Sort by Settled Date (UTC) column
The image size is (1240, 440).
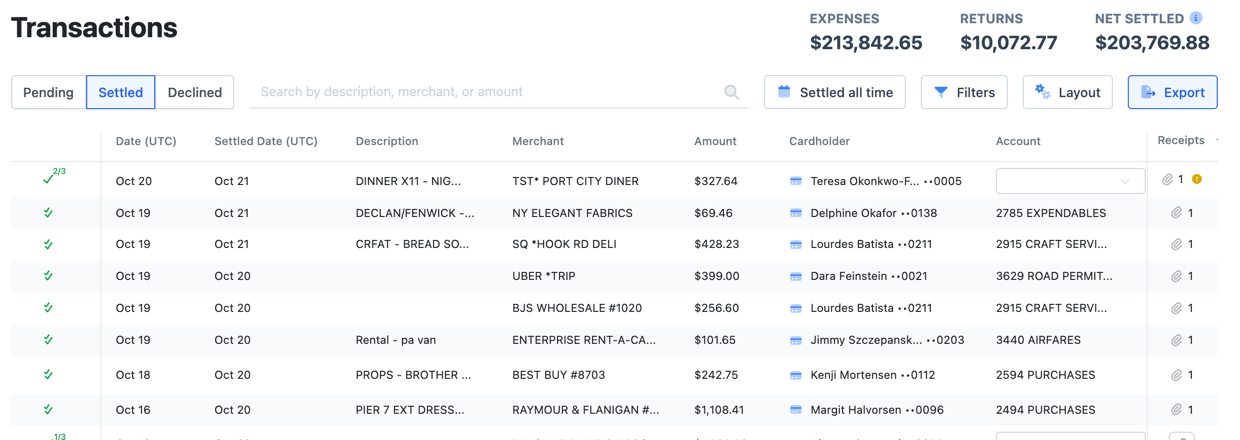tap(266, 141)
